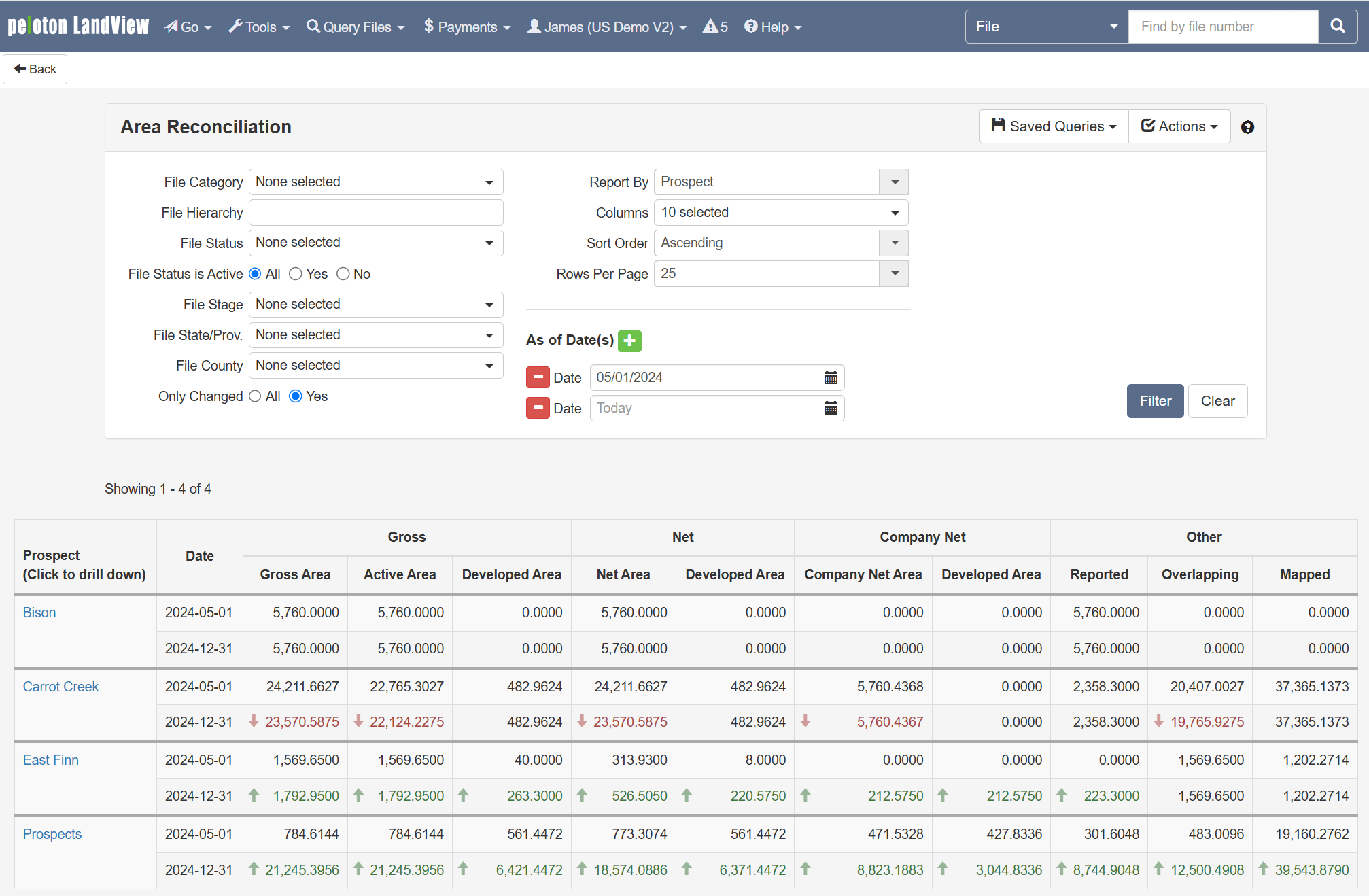Open the alerts warning icon showing 5
This screenshot has height=896, width=1369.
[715, 27]
